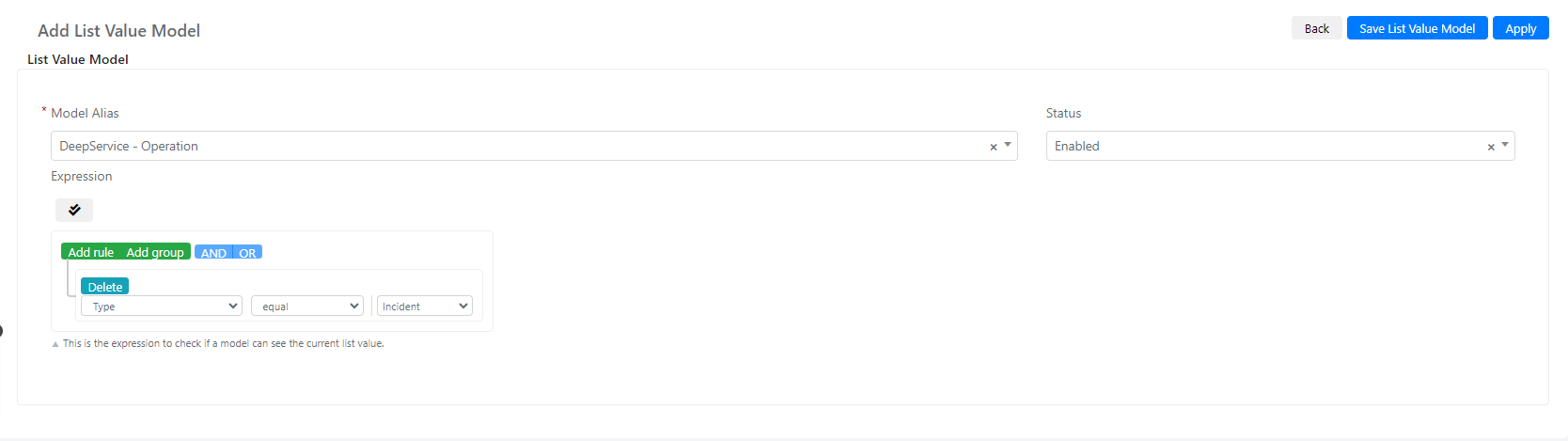The width and height of the screenshot is (1568, 441).
Task: Click the Add List Value Model page title
Action: [x=118, y=30]
